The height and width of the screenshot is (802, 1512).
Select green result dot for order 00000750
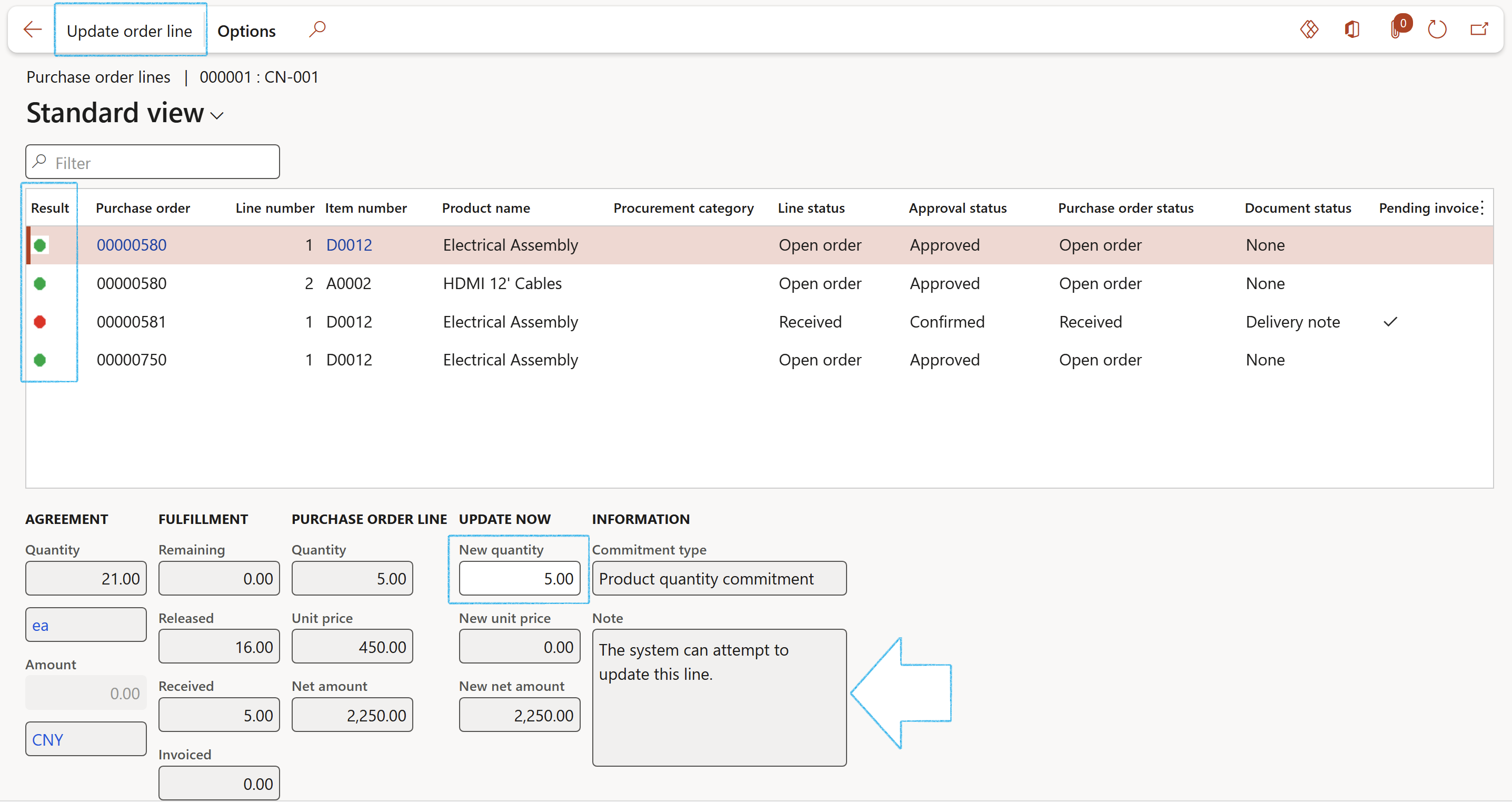pos(40,360)
